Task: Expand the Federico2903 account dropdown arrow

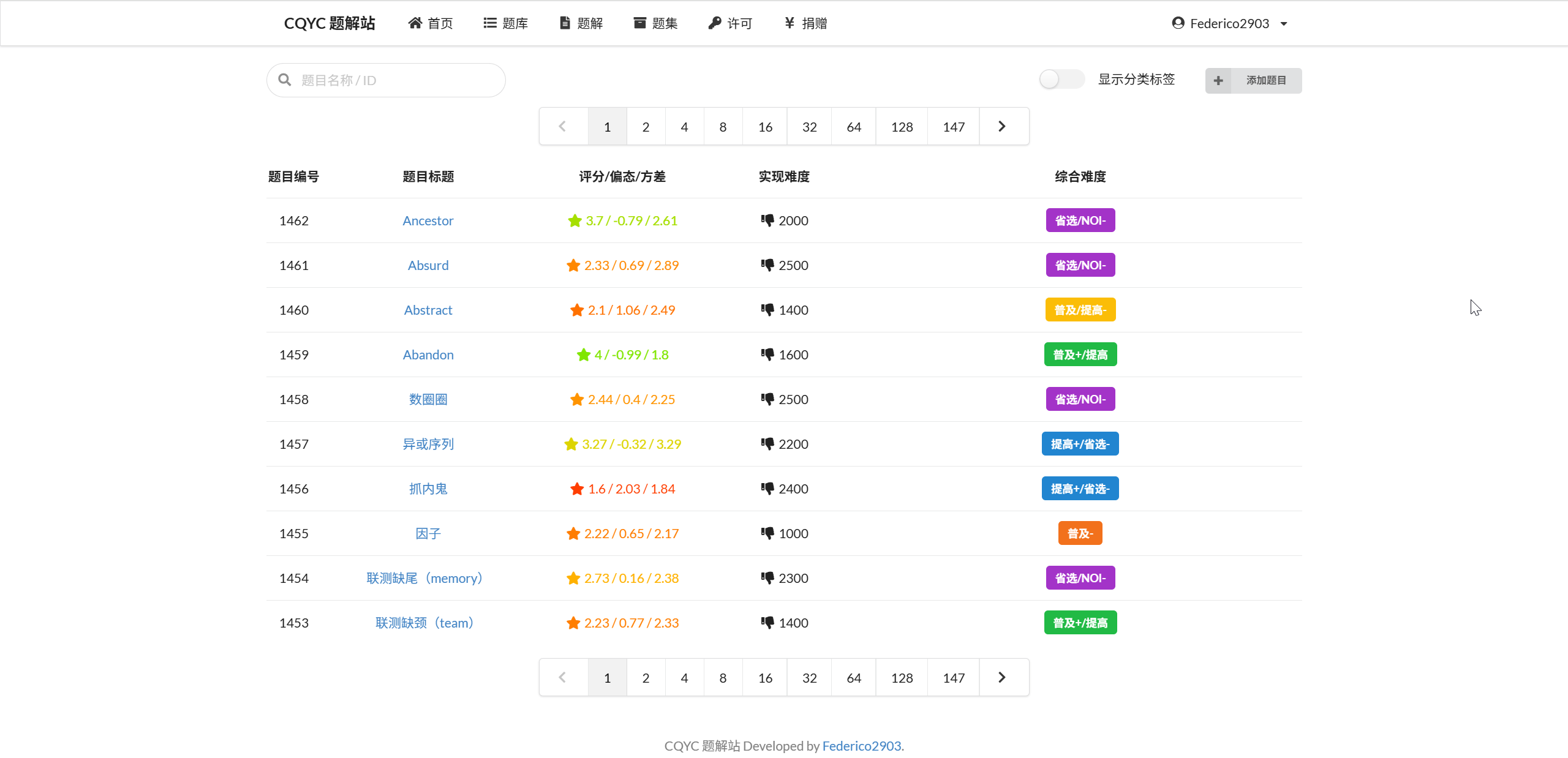Action: click(1284, 24)
